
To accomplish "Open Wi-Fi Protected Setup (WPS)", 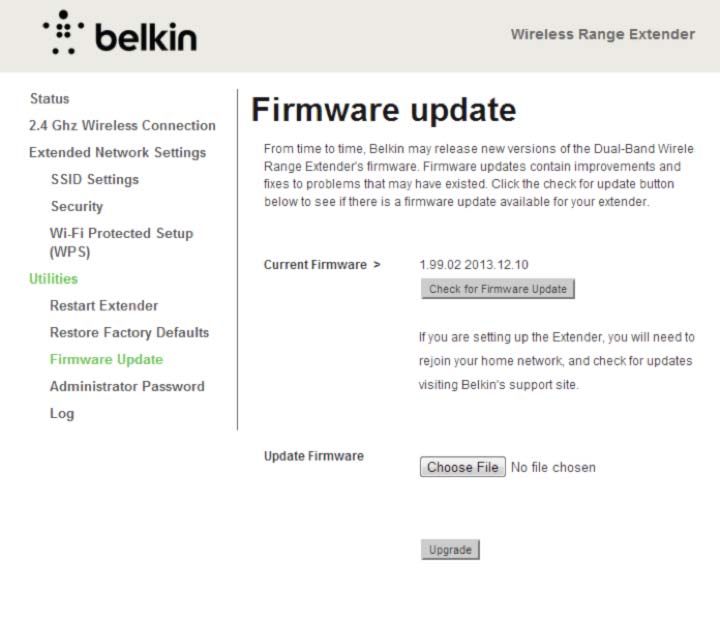I will 121,242.
